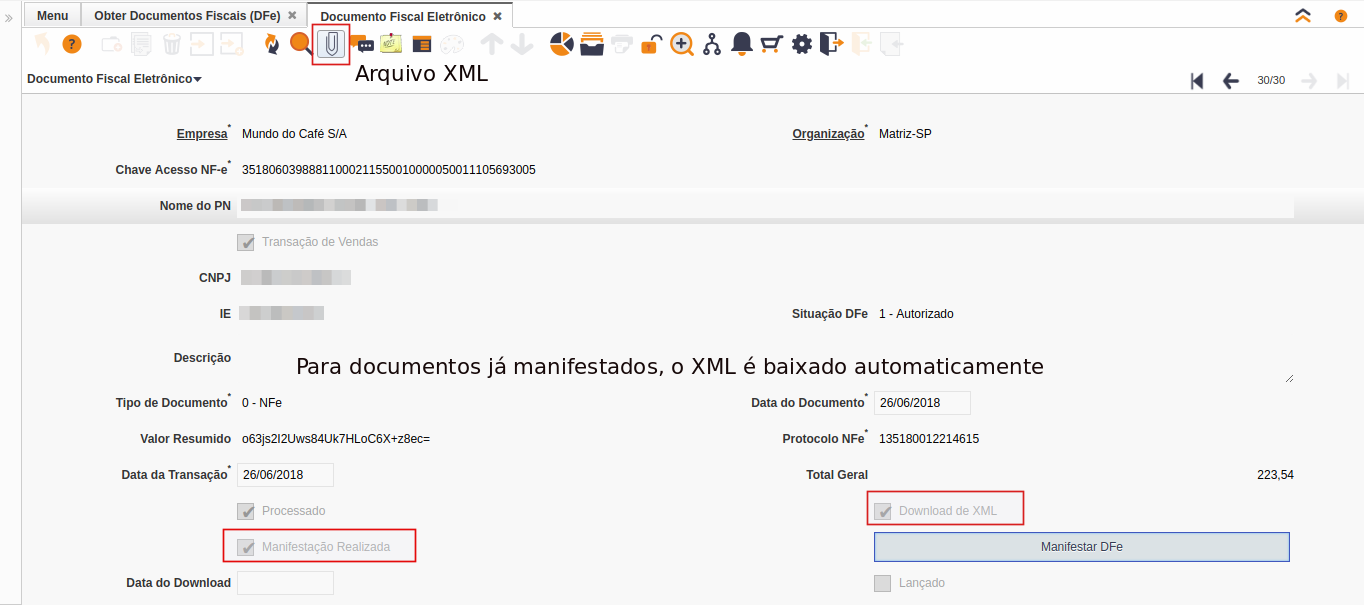Click the Valor Resumido hash value
Image resolution: width=1364 pixels, height=605 pixels.
point(336,439)
